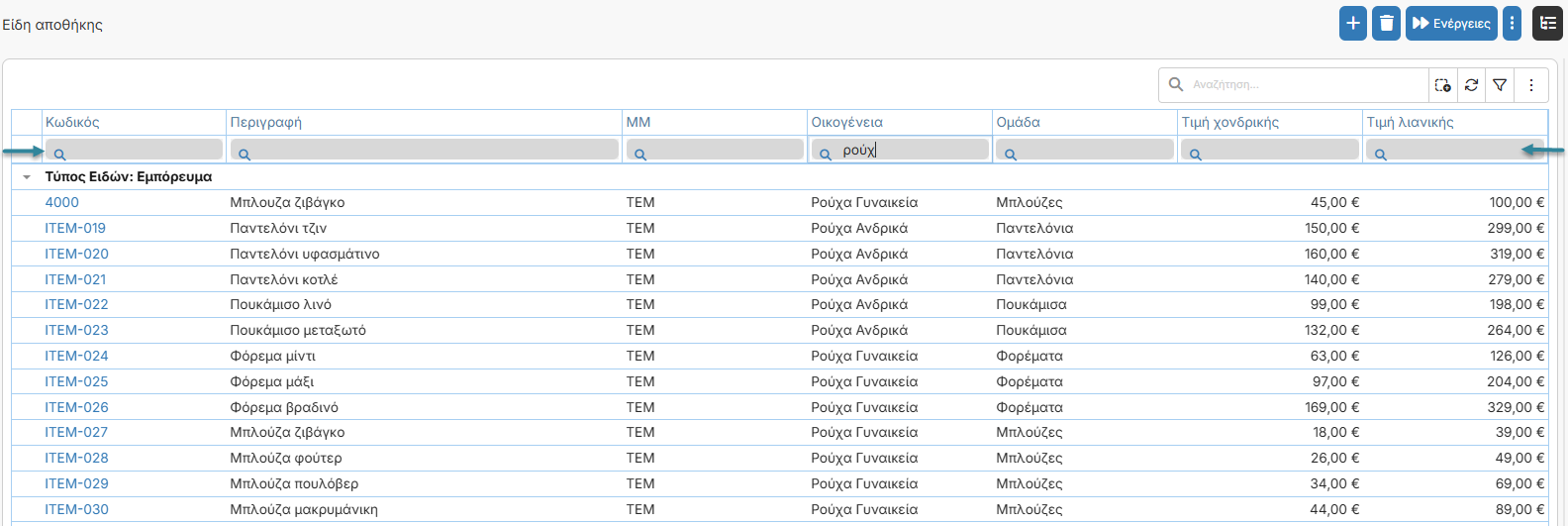The width and height of the screenshot is (1568, 526).
Task: Click the refresh grid icon
Action: tap(1472, 85)
